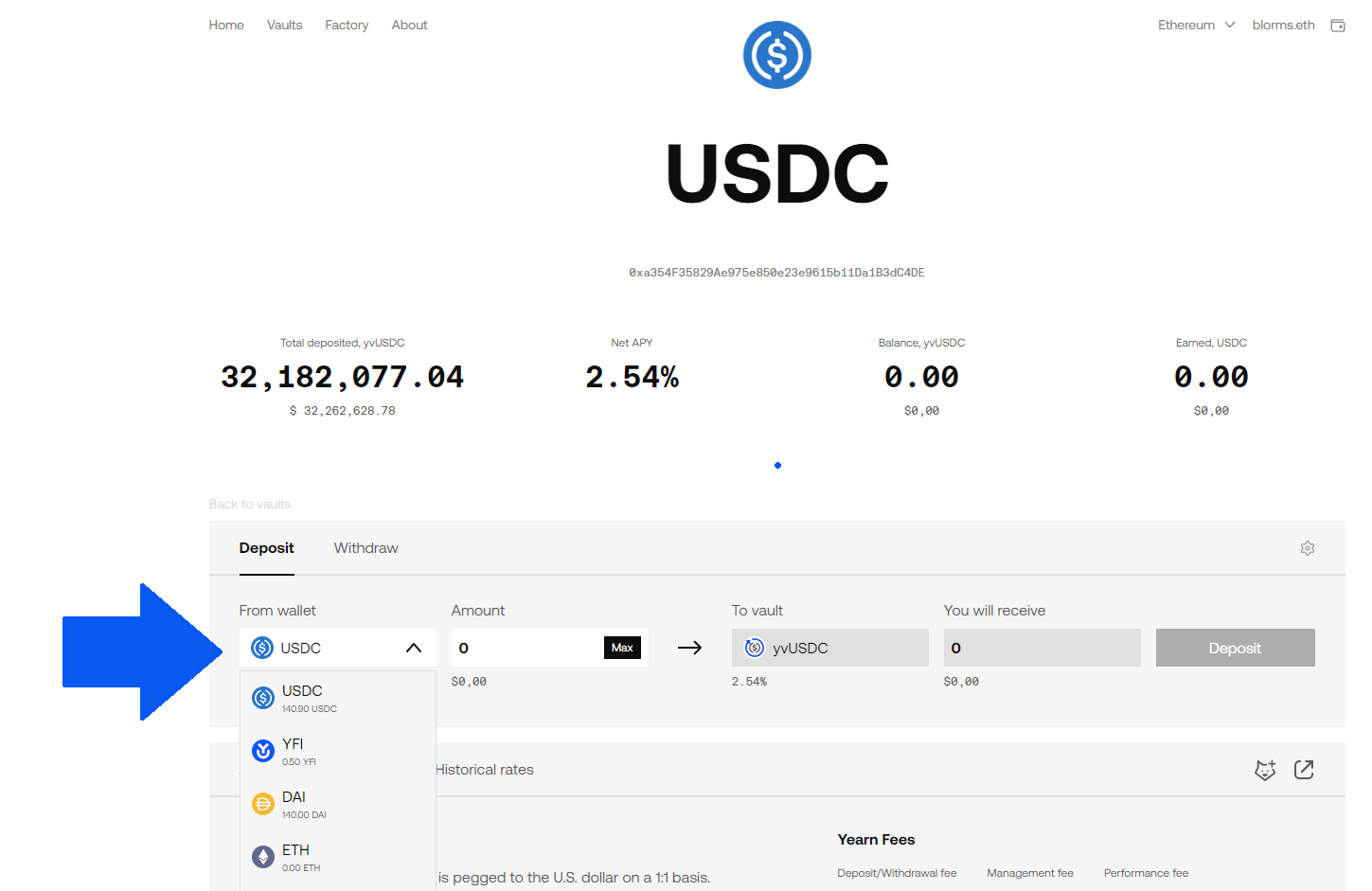Follow the Back to vaults link
This screenshot has width=1372, height=891.
click(250, 505)
